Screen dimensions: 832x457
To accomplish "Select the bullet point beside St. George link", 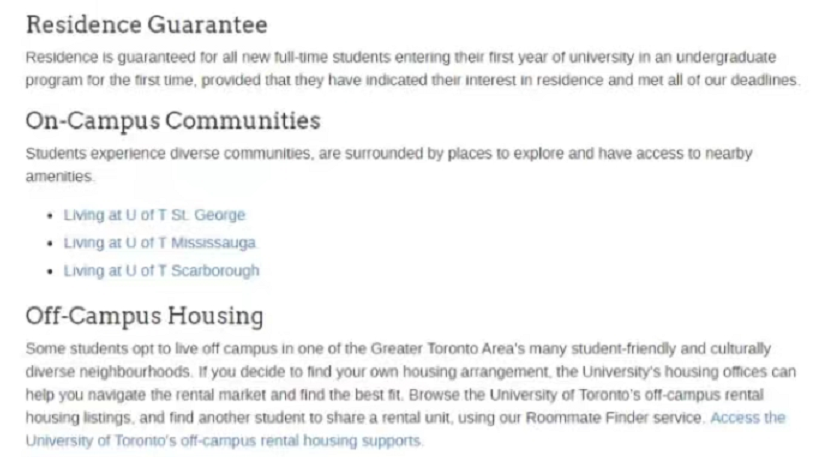I will point(50,215).
